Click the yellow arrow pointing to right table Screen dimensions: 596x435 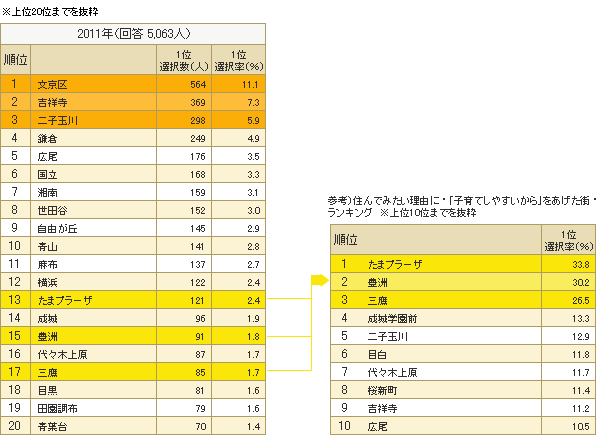point(320,280)
